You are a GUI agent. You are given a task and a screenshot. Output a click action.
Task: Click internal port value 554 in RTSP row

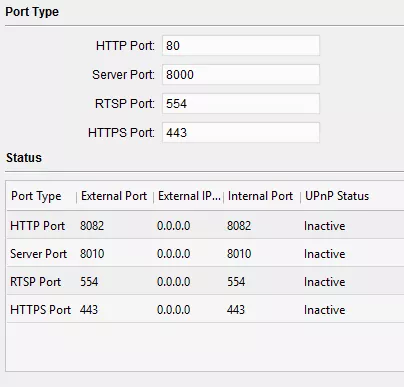236,282
